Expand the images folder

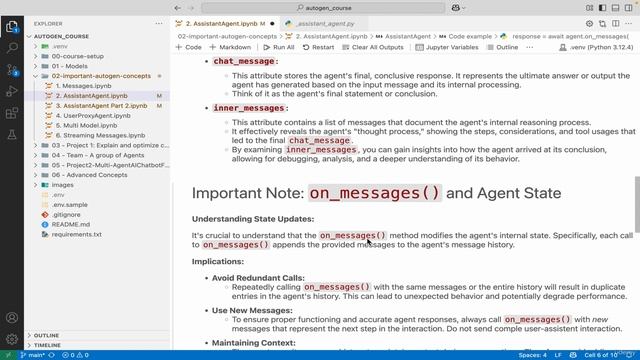click(62, 185)
